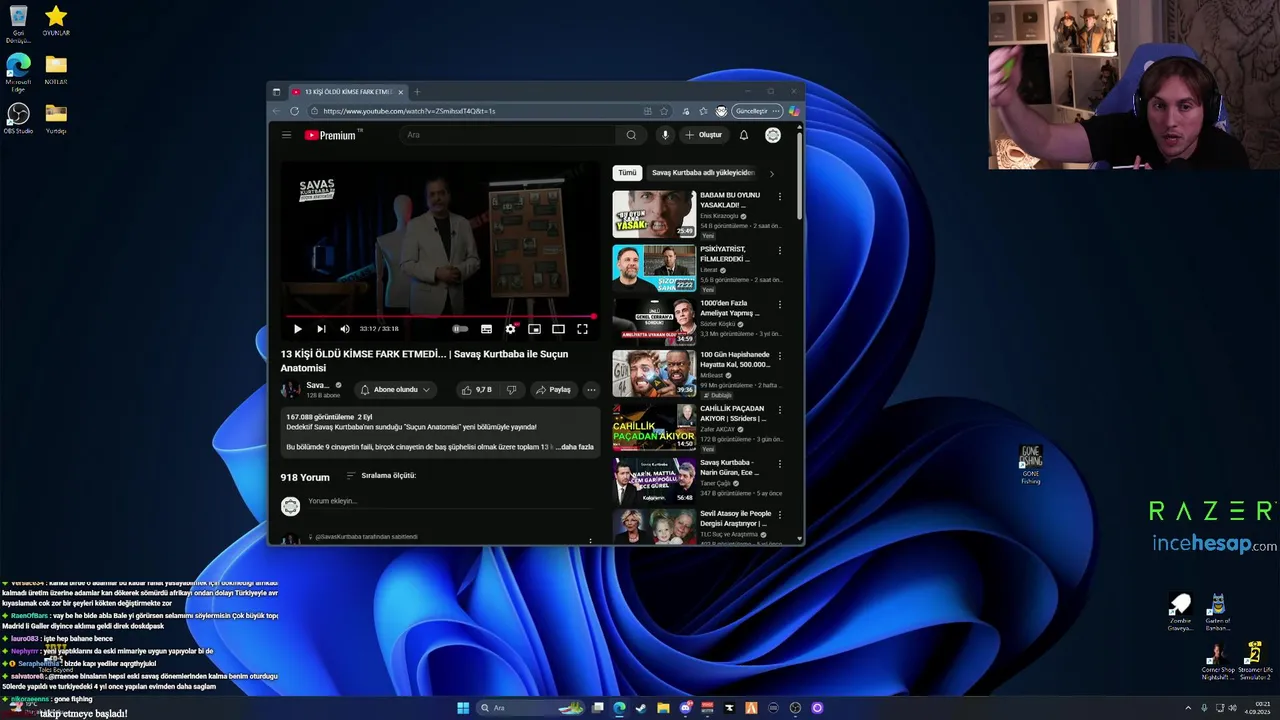Share the video with 'Paylaş' button

coord(553,390)
